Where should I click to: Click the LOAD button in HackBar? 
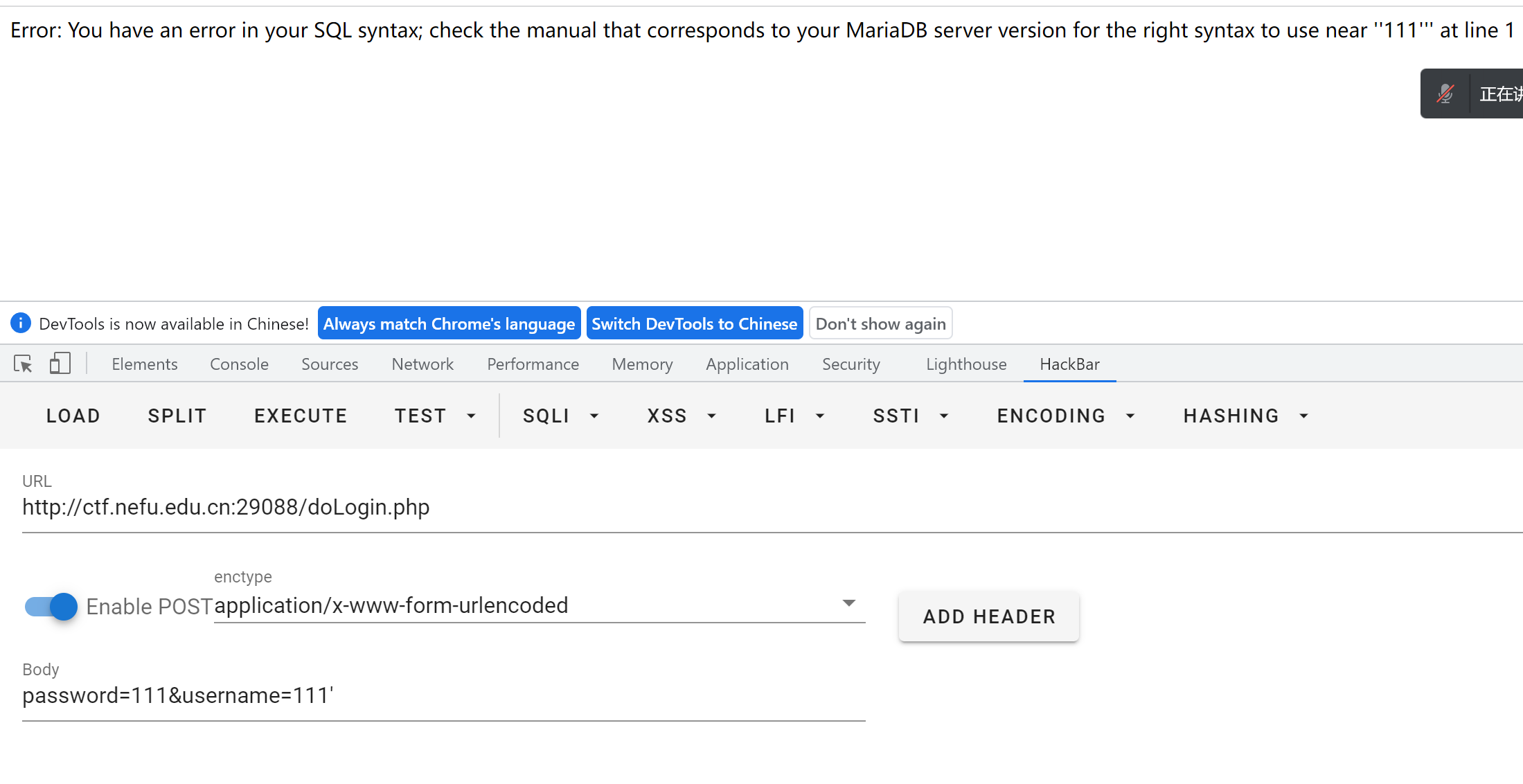73,416
